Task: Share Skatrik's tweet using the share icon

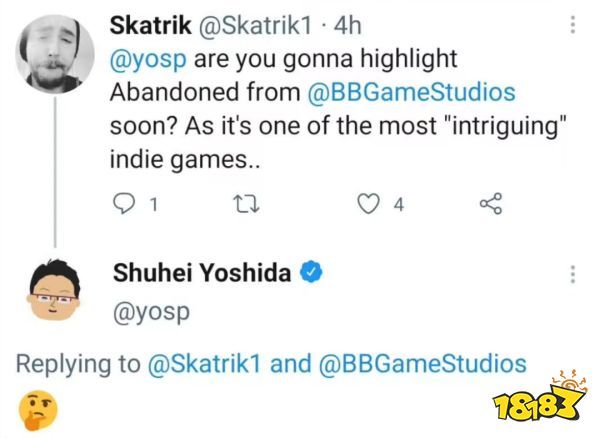Action: (x=490, y=205)
